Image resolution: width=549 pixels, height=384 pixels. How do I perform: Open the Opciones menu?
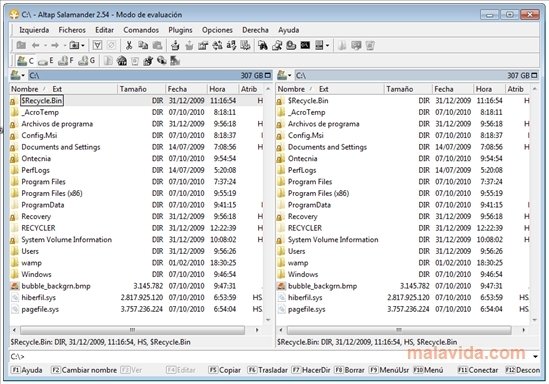[x=217, y=30]
